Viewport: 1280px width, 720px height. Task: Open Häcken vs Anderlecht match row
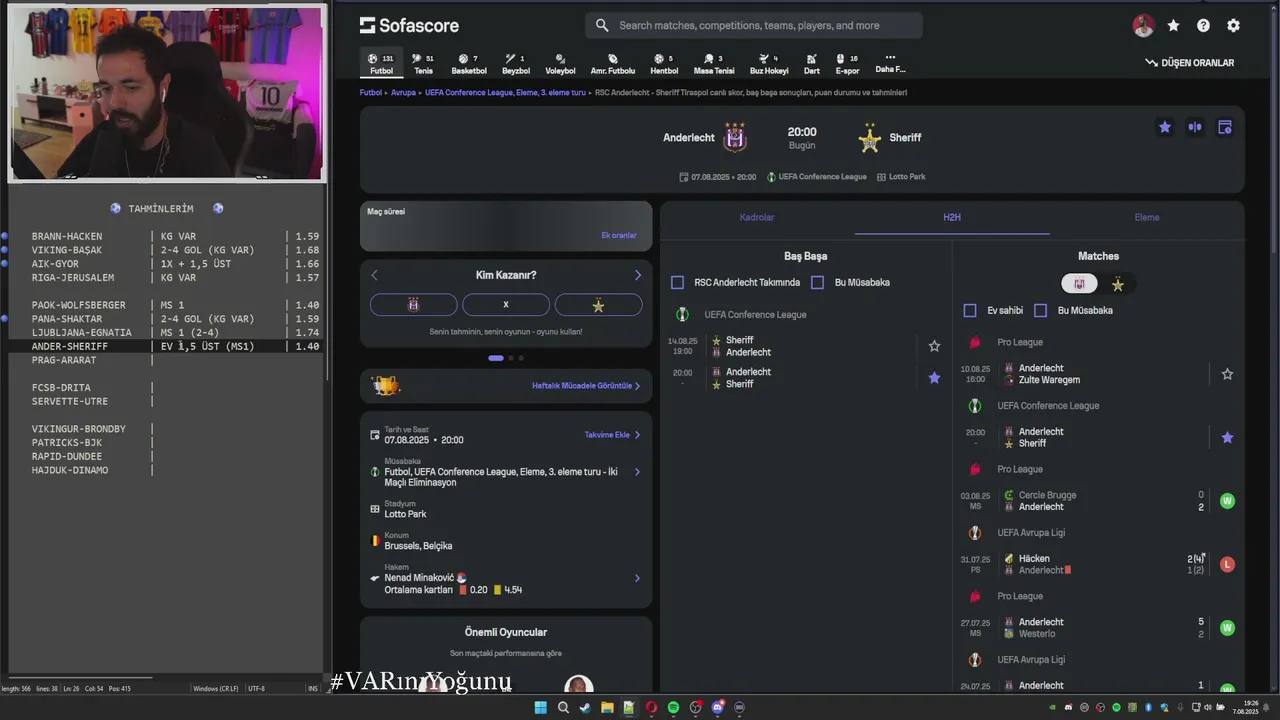(x=1098, y=564)
